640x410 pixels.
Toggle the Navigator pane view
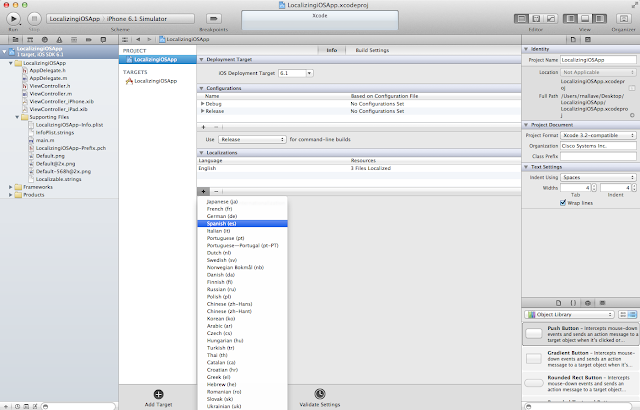tap(571, 19)
